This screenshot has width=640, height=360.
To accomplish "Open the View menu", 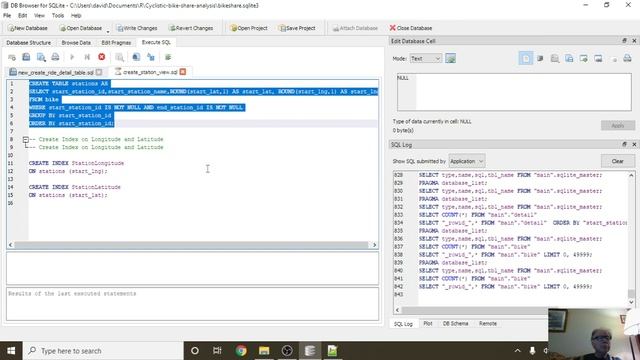I will coord(39,16).
